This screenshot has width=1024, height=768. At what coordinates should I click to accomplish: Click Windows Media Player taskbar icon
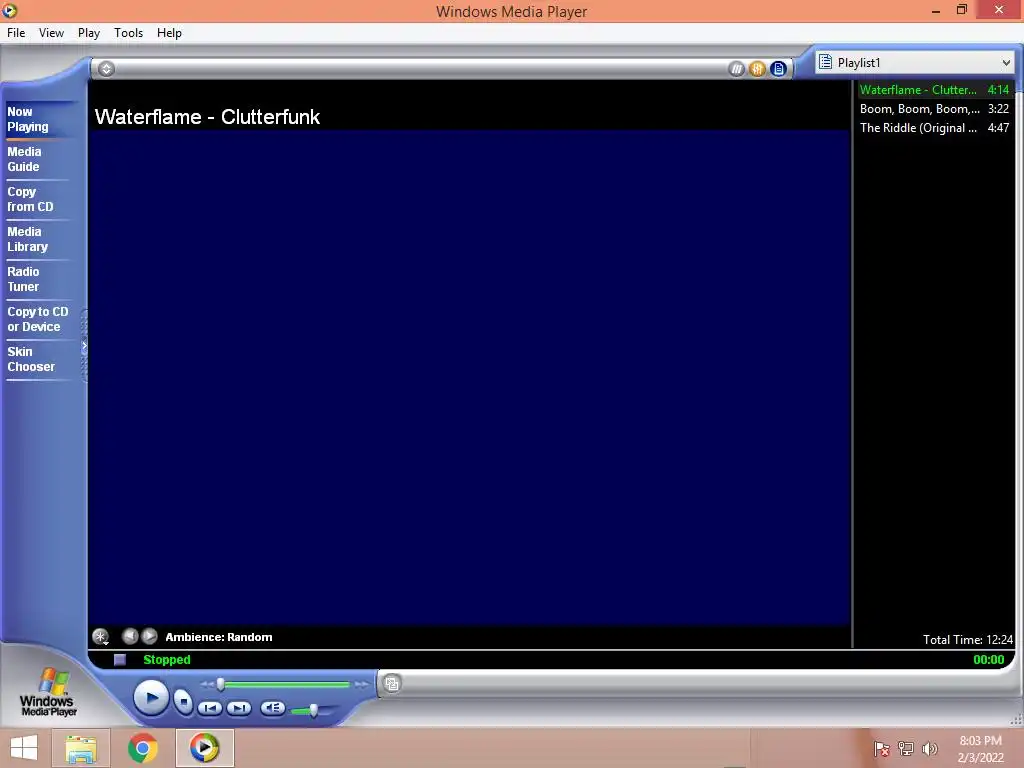(x=204, y=748)
